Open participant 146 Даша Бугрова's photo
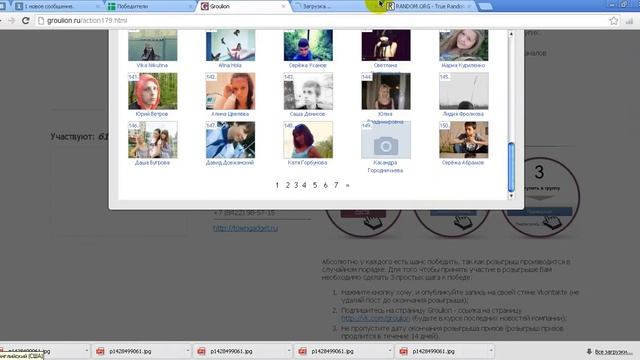Image resolution: width=640 pixels, height=360 pixels. 153,140
